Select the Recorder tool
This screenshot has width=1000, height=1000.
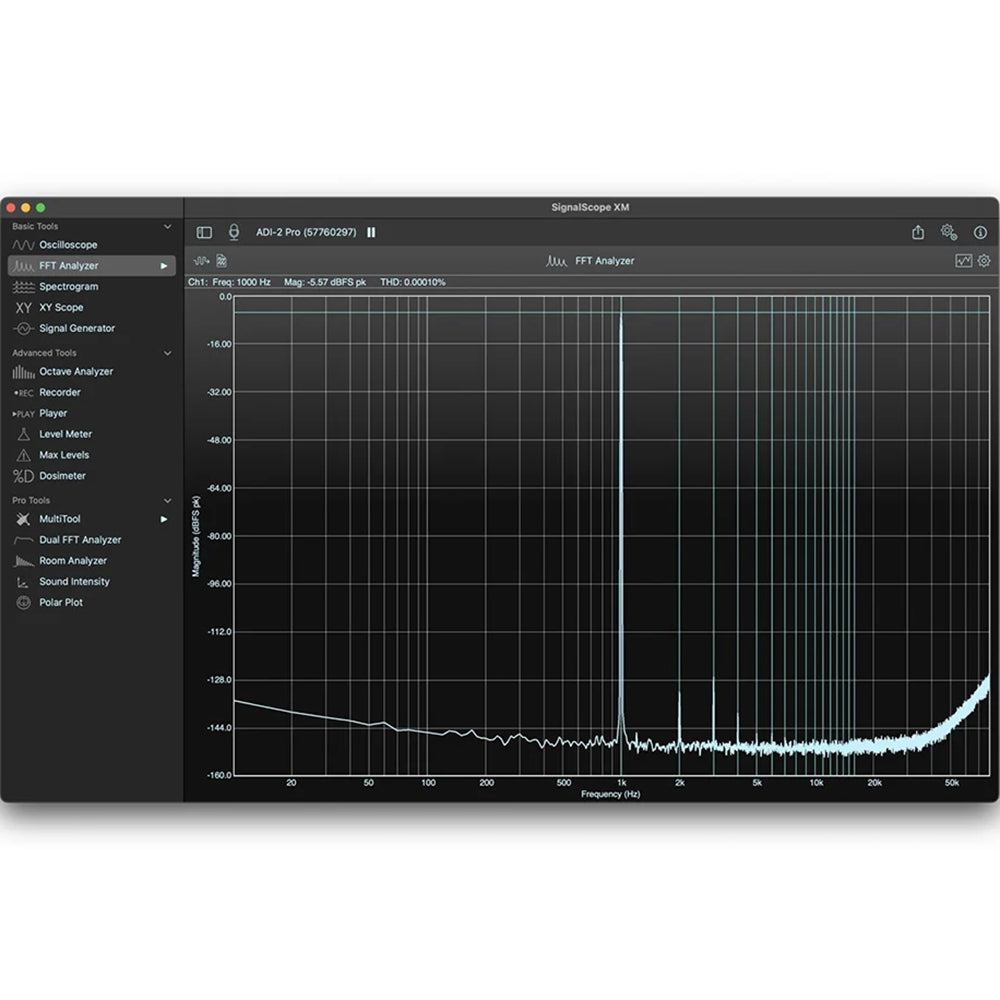point(59,393)
